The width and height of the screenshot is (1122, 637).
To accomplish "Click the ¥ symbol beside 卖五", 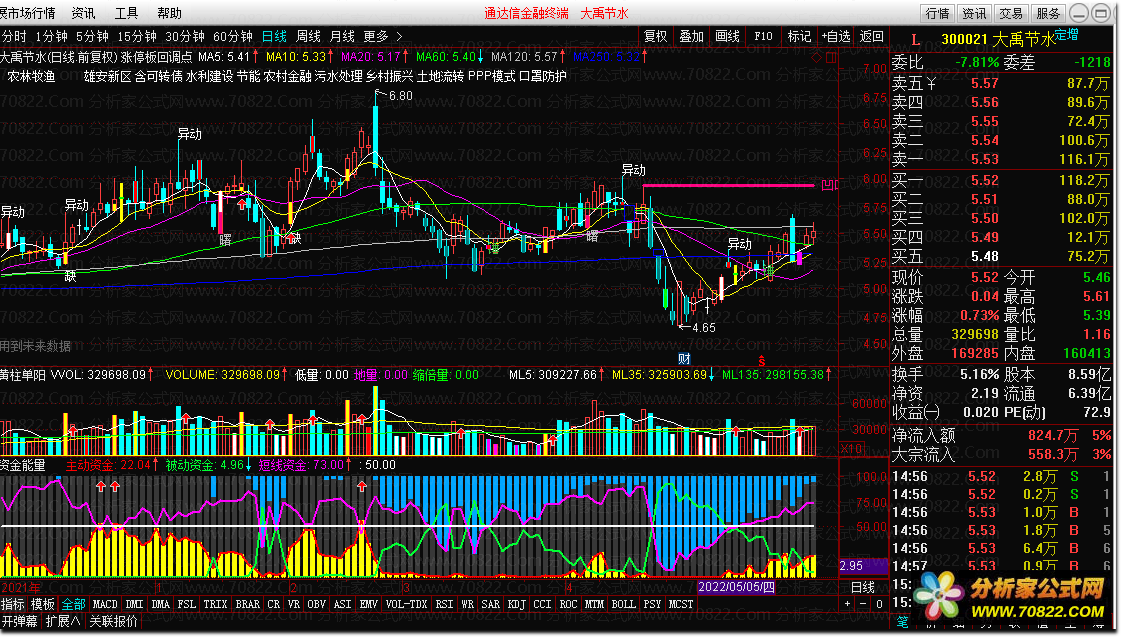I will pos(931,84).
